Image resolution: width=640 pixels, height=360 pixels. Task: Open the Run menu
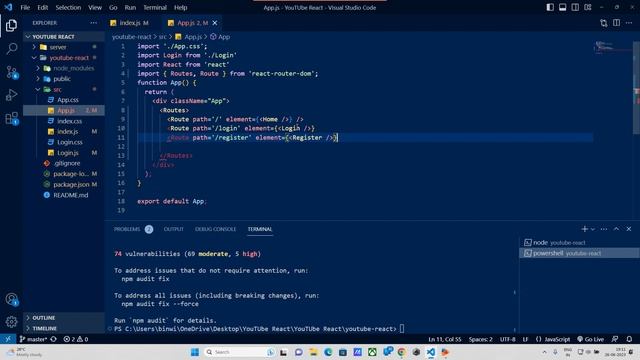tap(130, 7)
